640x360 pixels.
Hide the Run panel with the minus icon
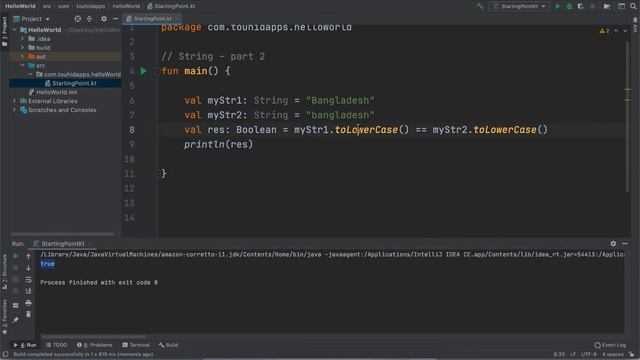pyautogui.click(x=625, y=244)
